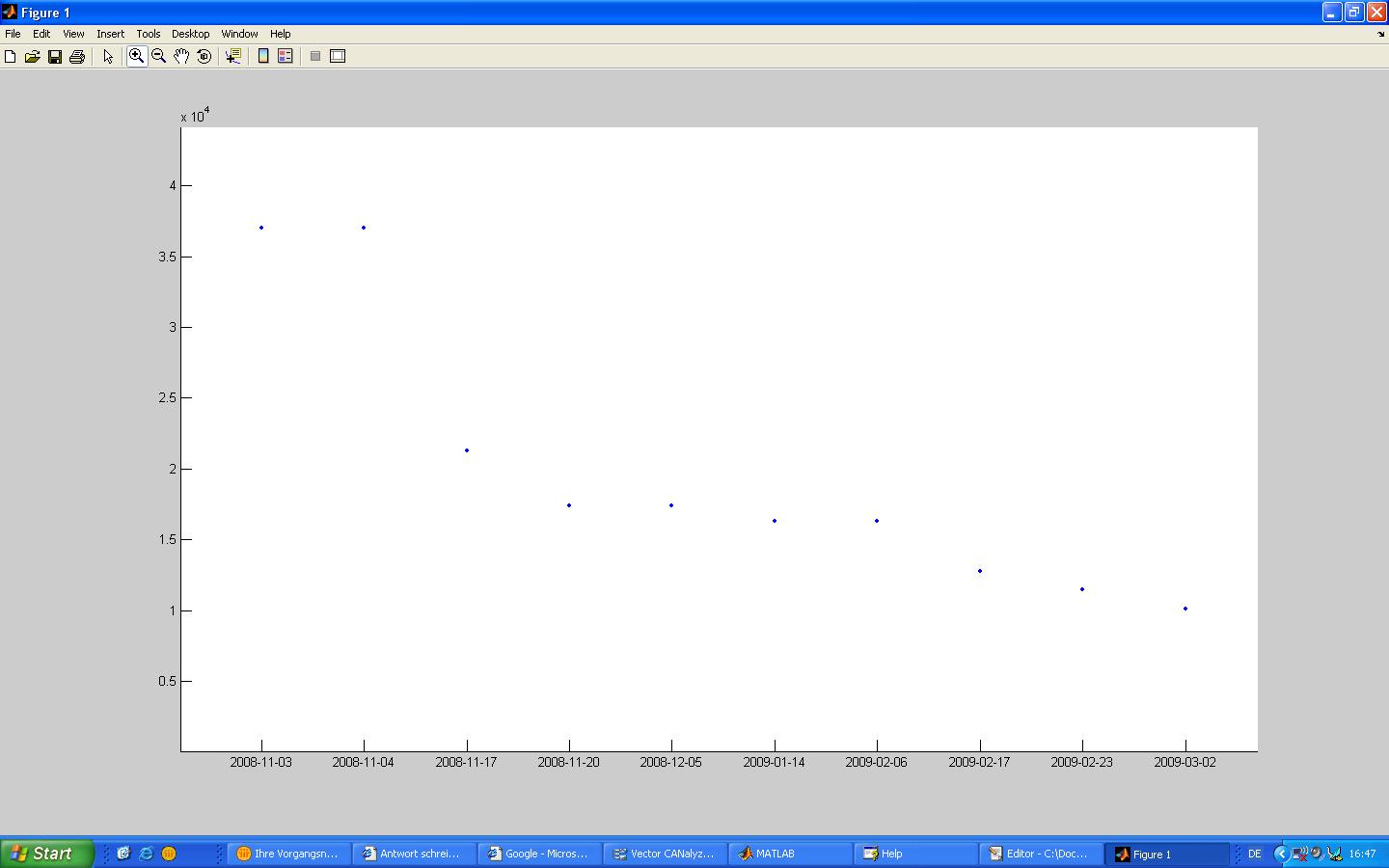Select the Rotate 3D tool
This screenshot has width=1389, height=868.
[204, 57]
